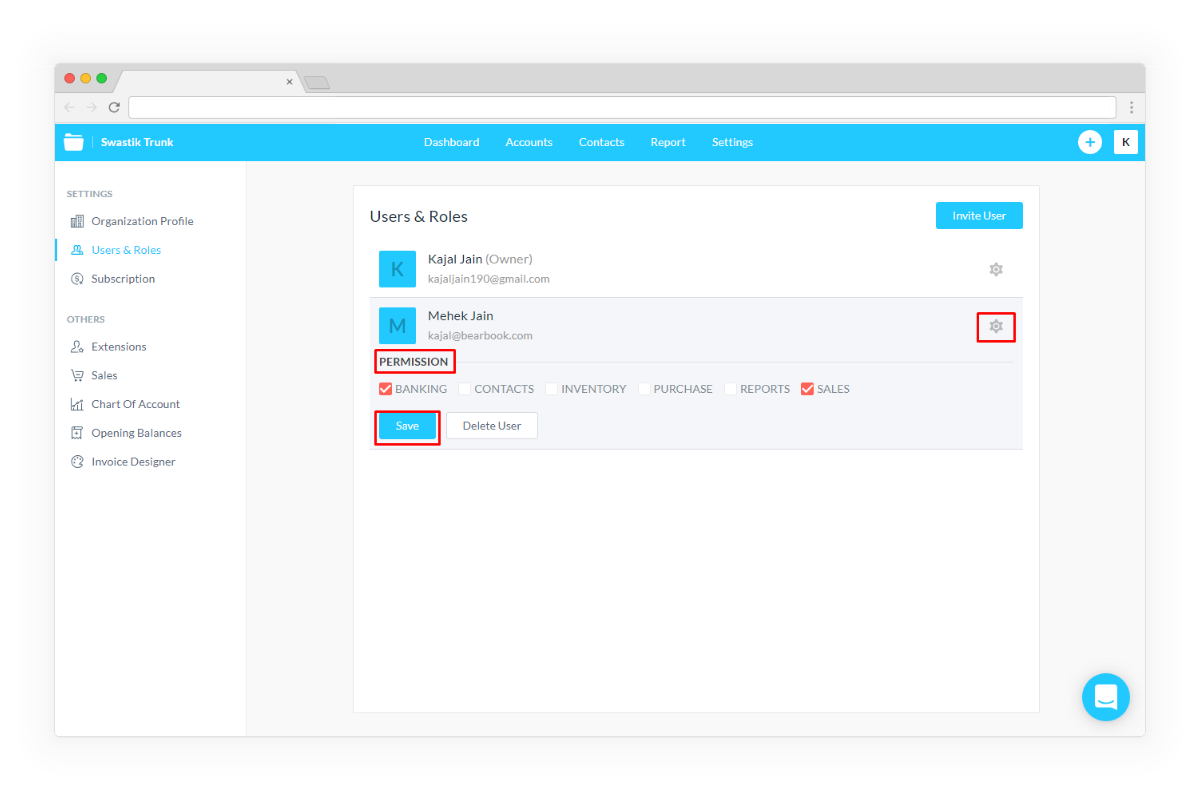Check the PURCHASE permission checkbox
The width and height of the screenshot is (1200, 800).
point(644,389)
